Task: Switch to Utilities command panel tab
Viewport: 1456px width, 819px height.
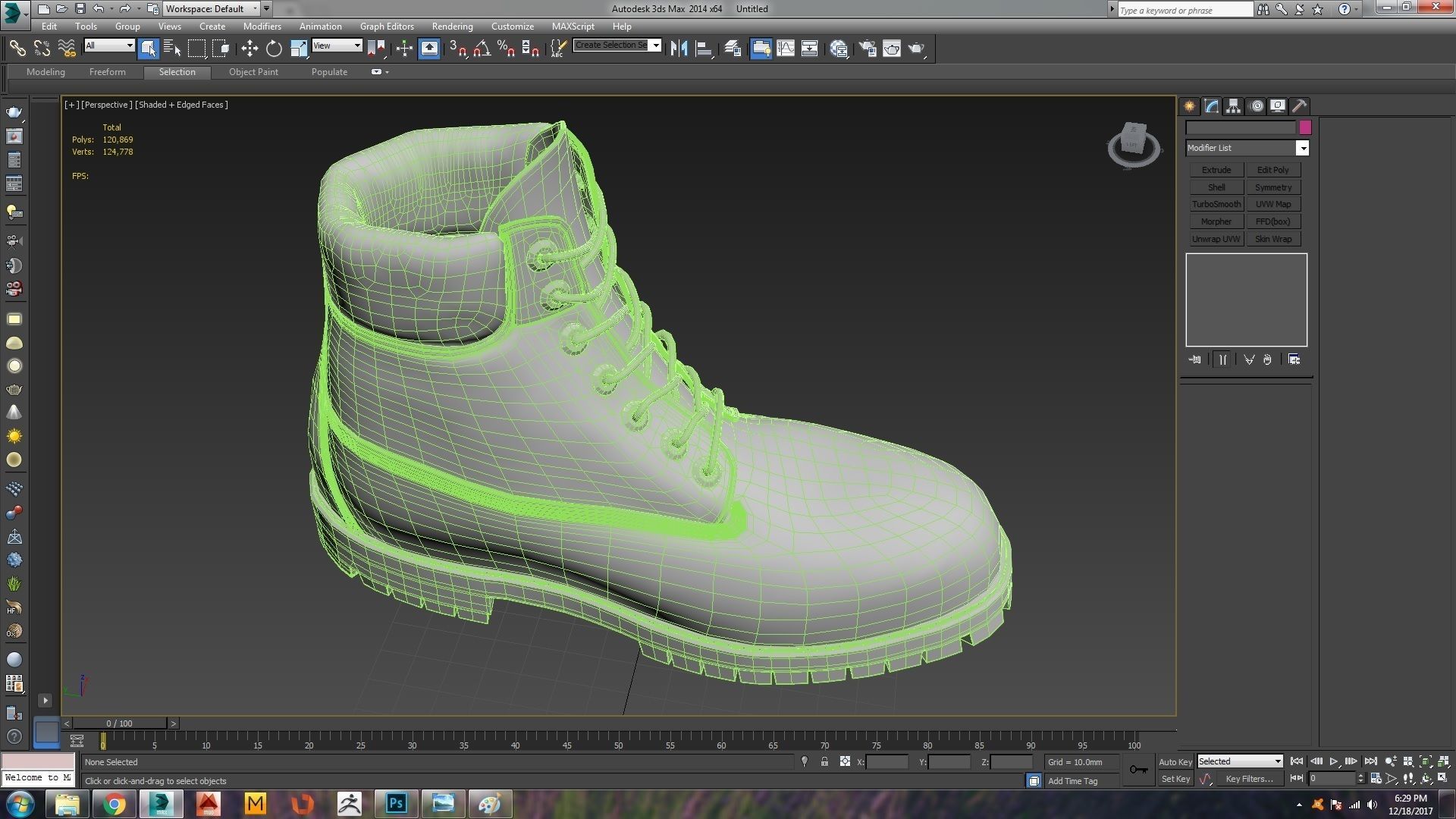Action: point(1300,106)
